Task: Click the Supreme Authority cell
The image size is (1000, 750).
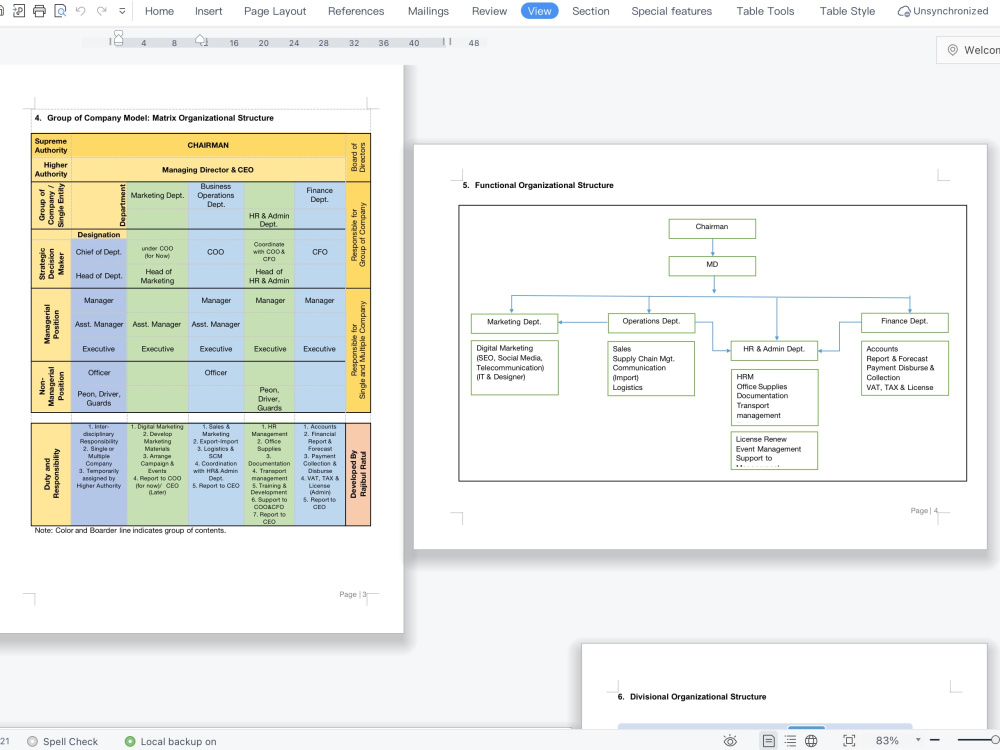Action: (51, 145)
